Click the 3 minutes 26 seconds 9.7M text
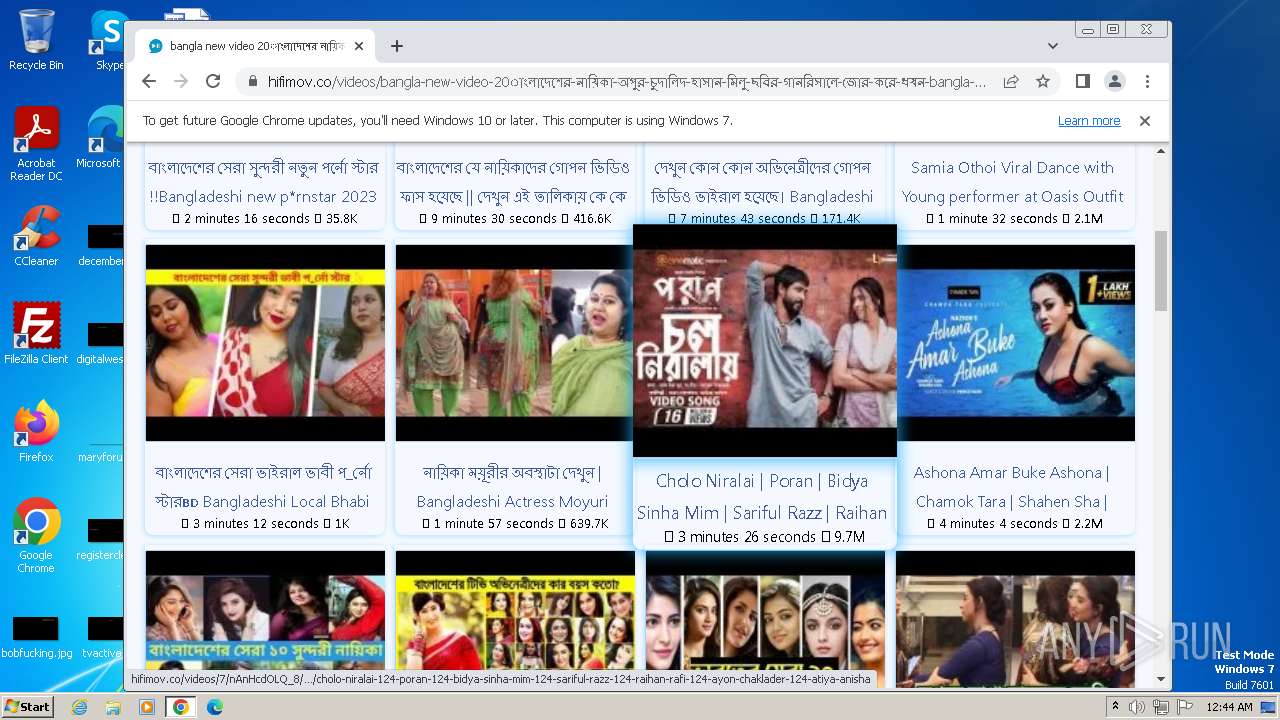1280x720 pixels. tap(765, 537)
